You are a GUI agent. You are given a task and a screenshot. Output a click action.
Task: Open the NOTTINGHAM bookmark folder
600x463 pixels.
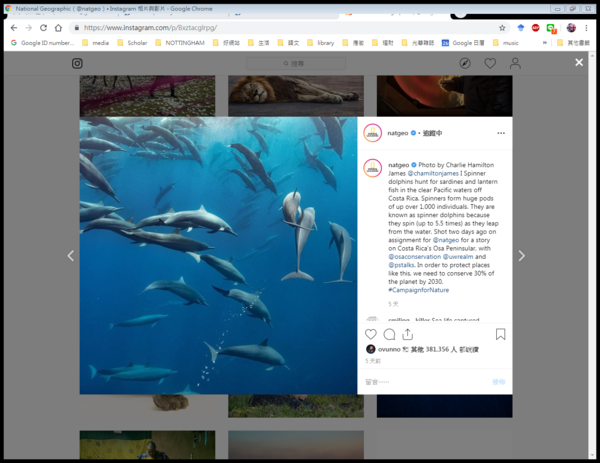pyautogui.click(x=180, y=43)
